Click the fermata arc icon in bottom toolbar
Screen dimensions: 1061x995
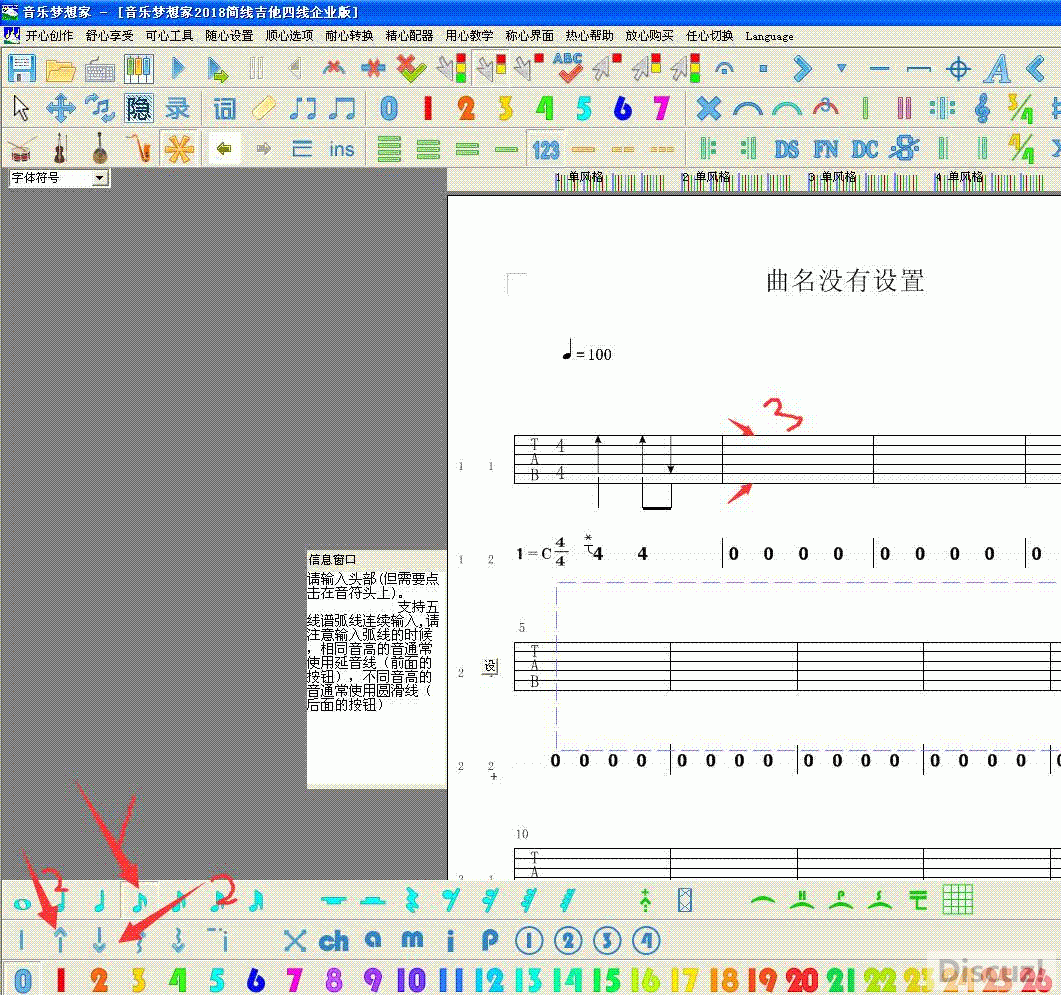point(763,900)
